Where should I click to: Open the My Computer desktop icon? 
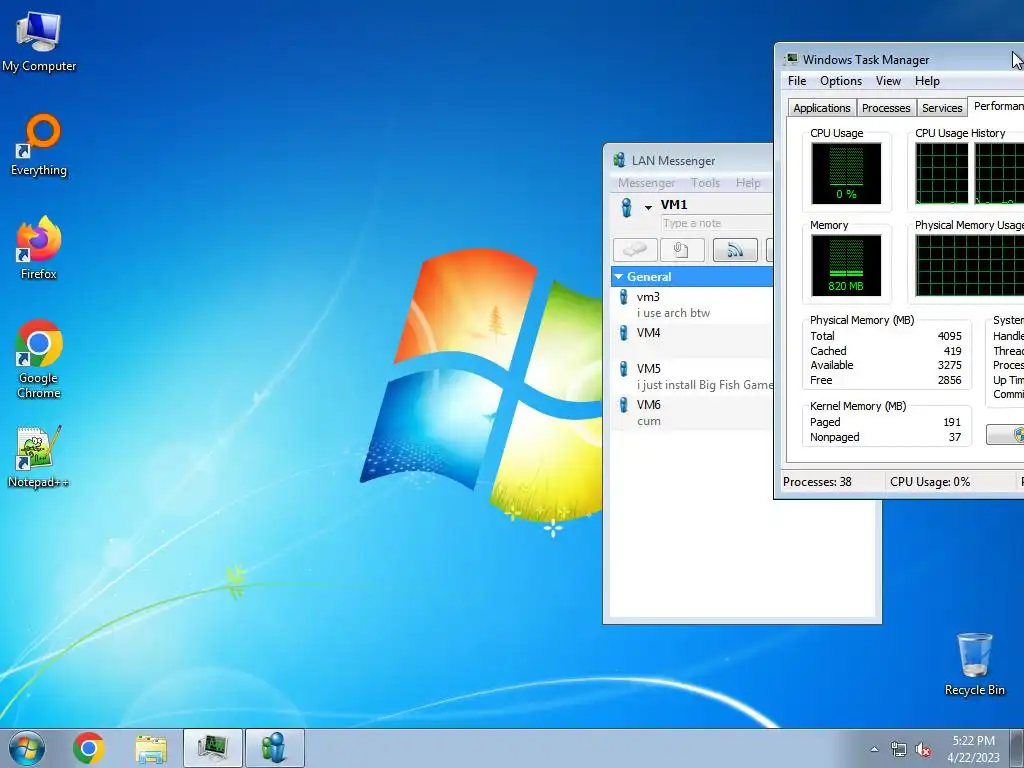(39, 42)
